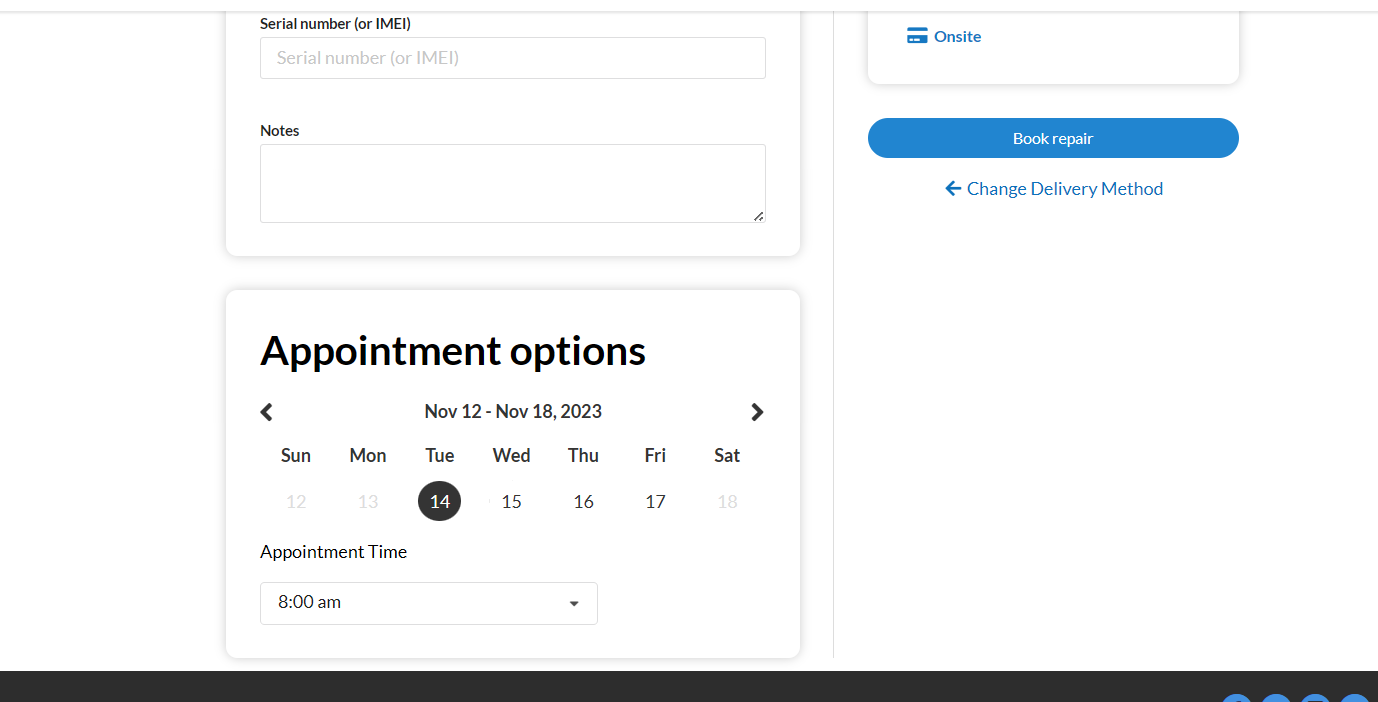Focus the Serial number (or IMEI) field
This screenshot has width=1378, height=702.
513,58
